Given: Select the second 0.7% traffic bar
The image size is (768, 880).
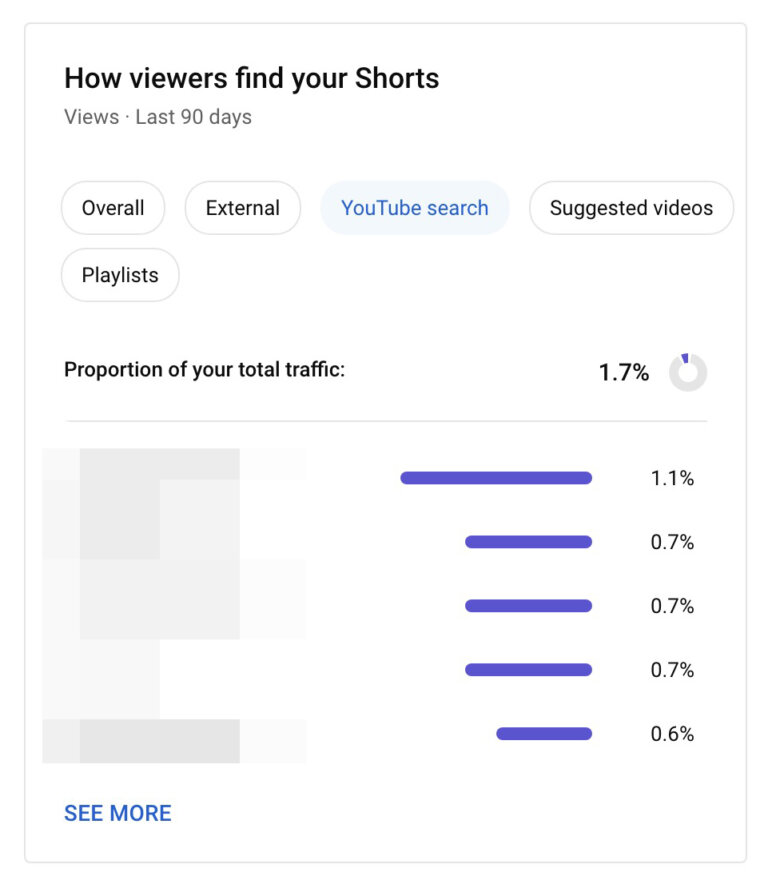Looking at the screenshot, I should 528,605.
